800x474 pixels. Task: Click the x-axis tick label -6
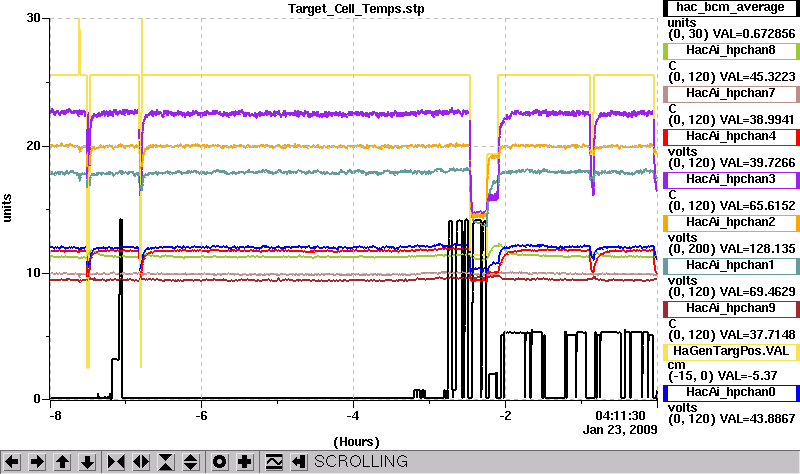pos(202,416)
